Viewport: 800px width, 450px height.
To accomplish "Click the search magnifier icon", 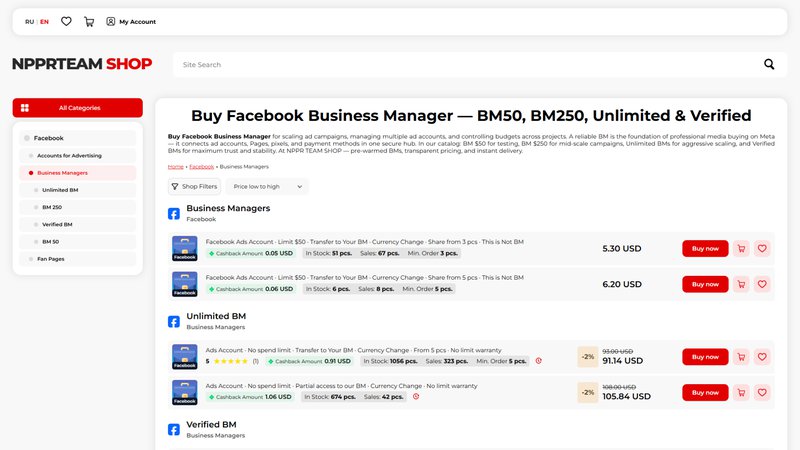I will tap(769, 64).
